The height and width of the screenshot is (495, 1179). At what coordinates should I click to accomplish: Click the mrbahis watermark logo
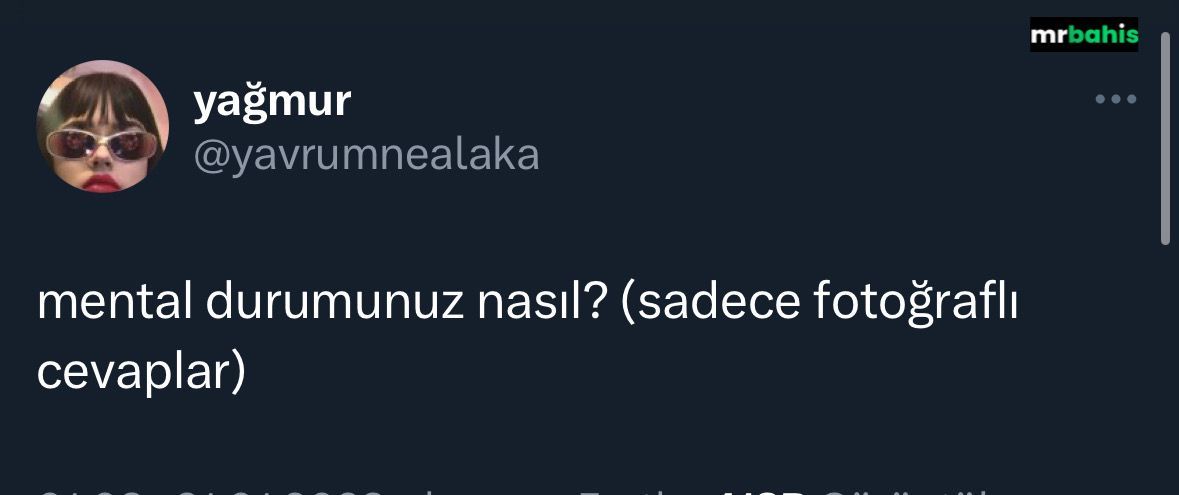pos(1084,36)
